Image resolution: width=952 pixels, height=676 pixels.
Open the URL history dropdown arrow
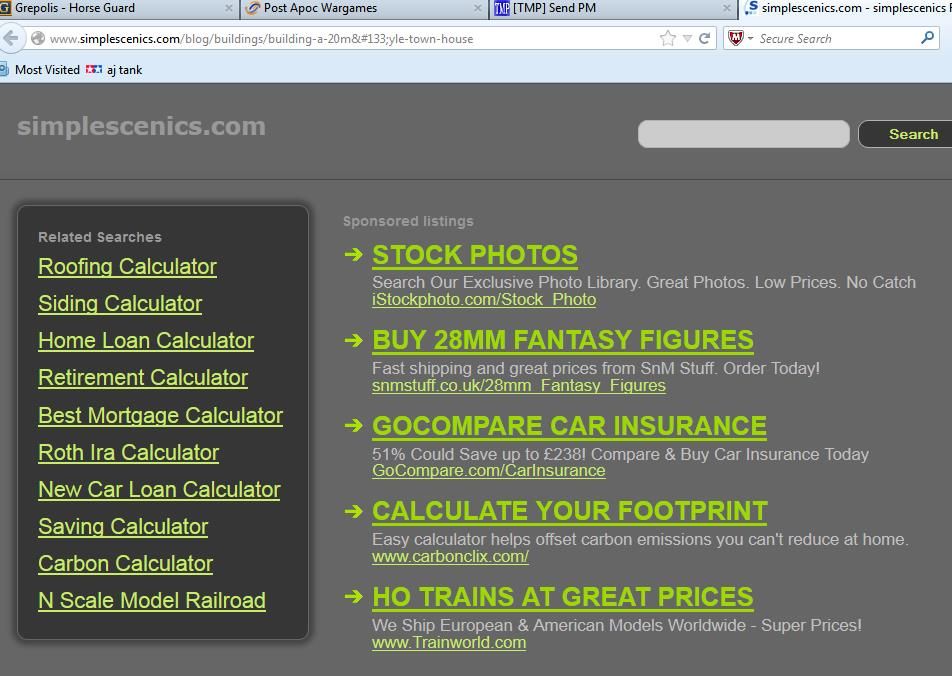[x=687, y=39]
